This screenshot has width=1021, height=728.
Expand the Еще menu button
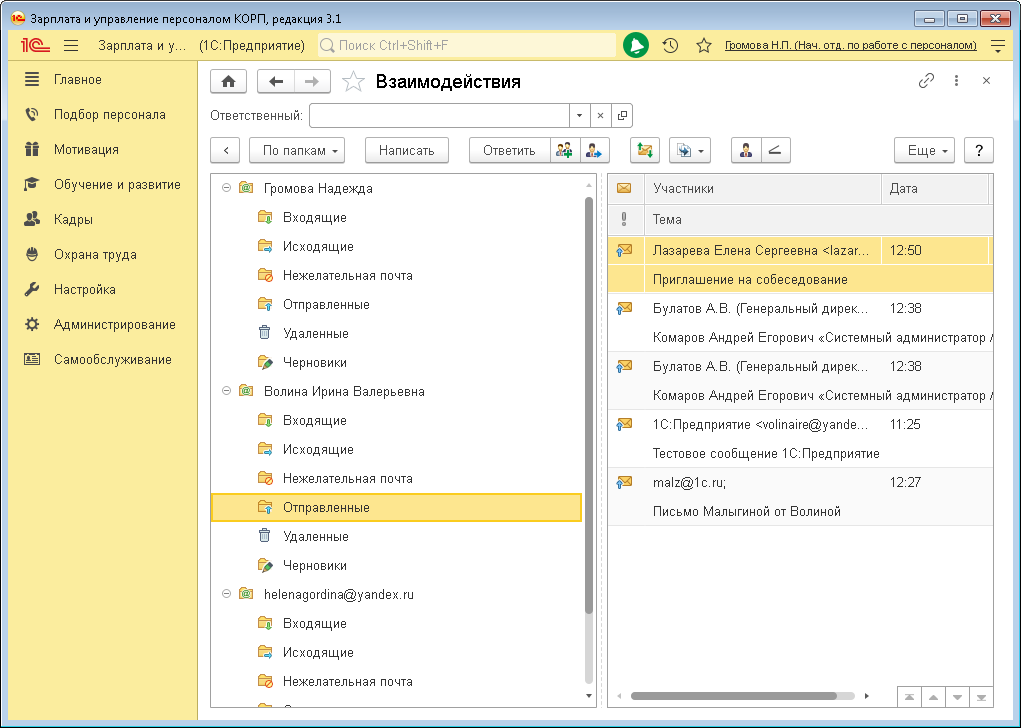coord(924,150)
